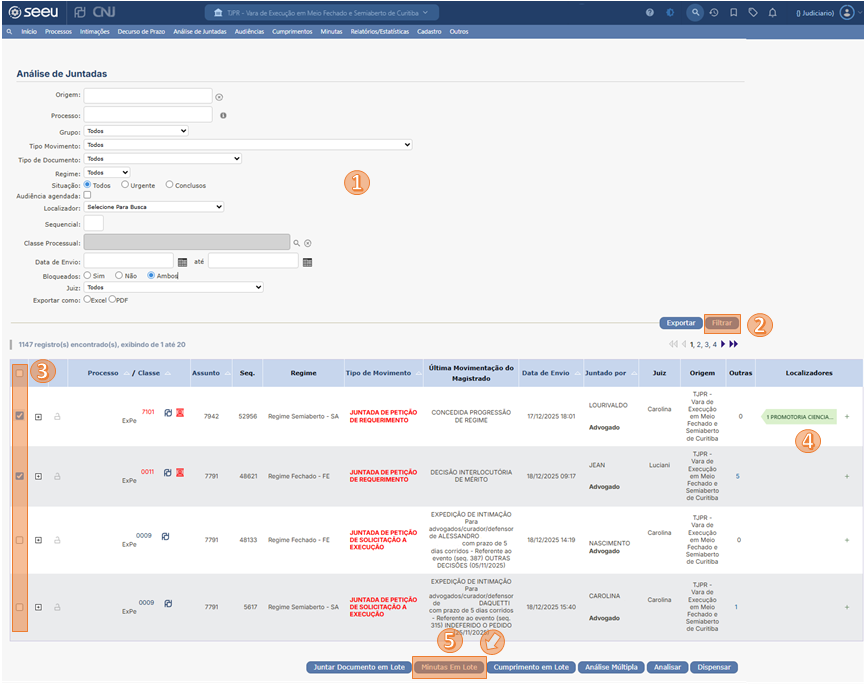Viewport: 866px width, 686px height.
Task: Check the Audiência agendada checkbox
Action: point(88,196)
